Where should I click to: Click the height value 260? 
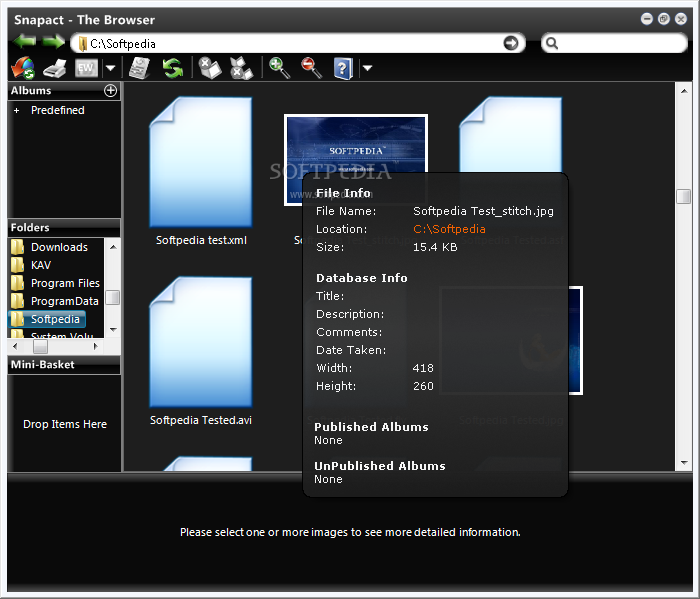[x=423, y=386]
